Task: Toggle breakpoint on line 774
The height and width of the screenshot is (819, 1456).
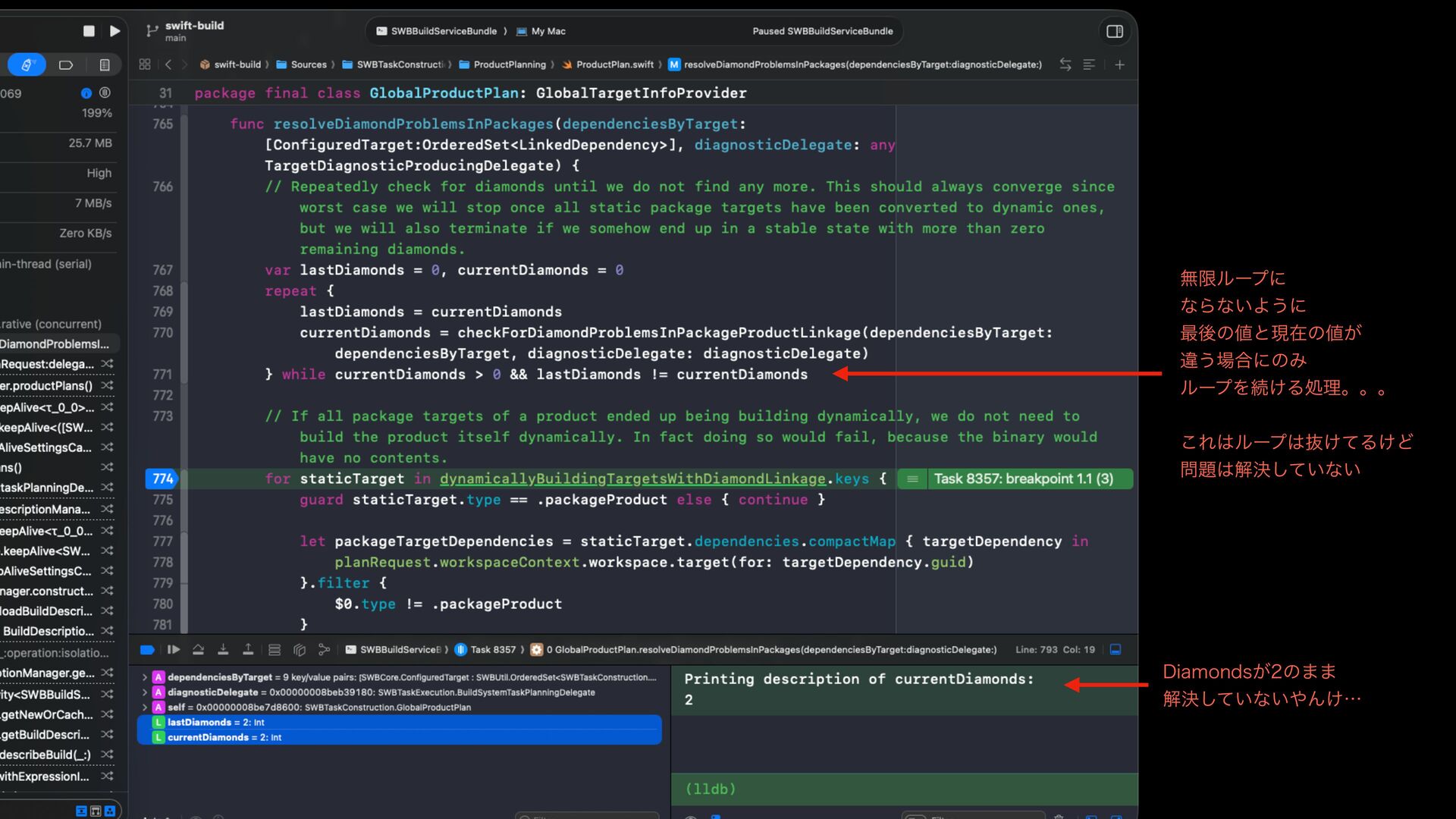Action: 162,479
